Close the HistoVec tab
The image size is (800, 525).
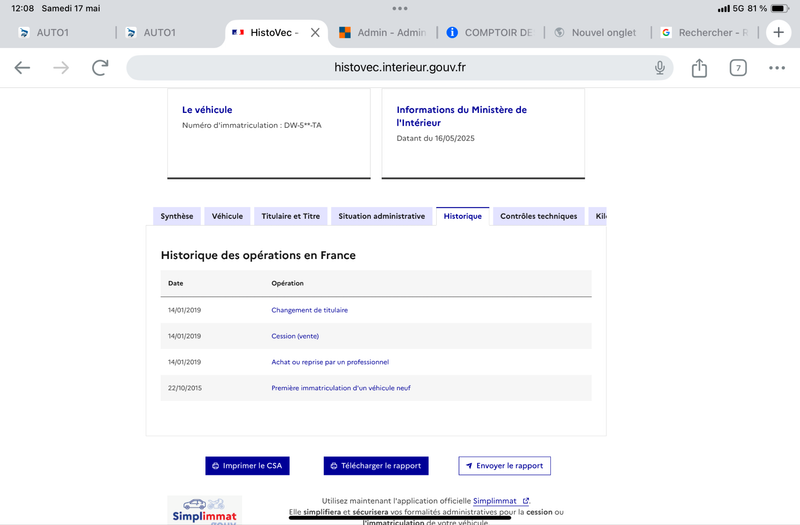click(315, 33)
